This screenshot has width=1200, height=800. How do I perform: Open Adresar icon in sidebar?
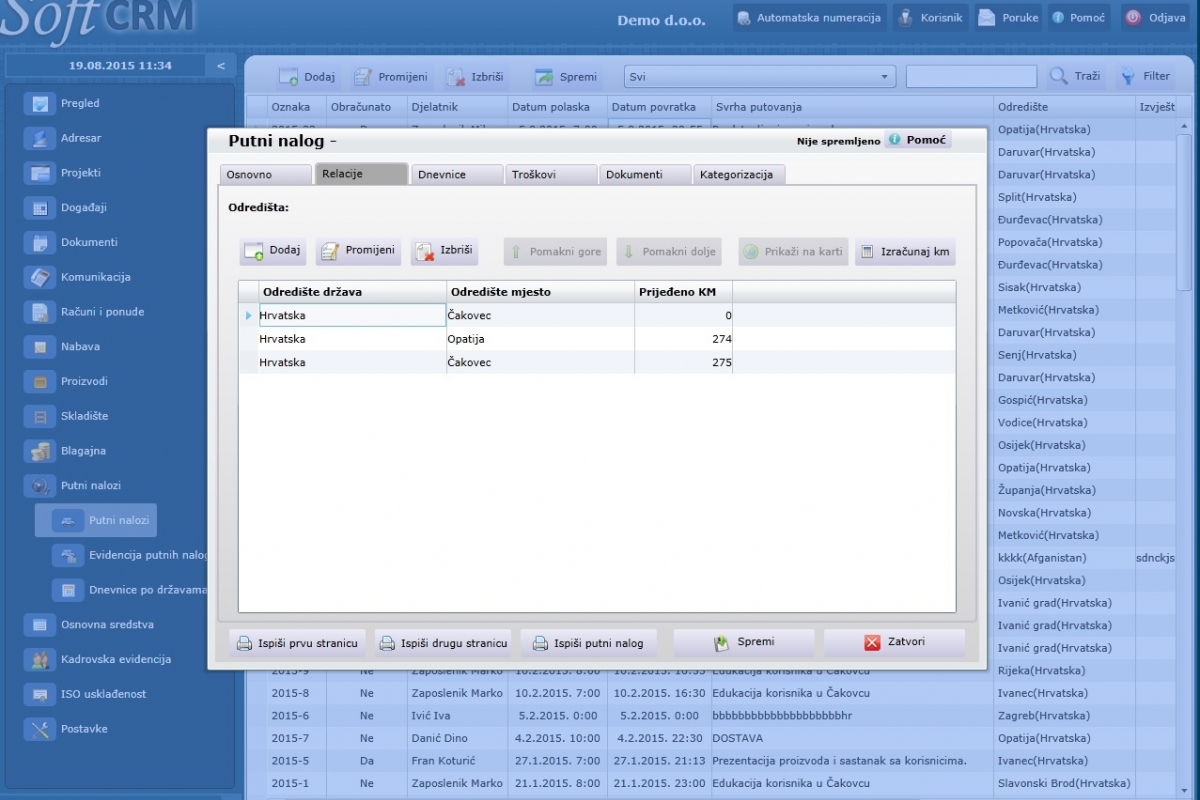41,138
